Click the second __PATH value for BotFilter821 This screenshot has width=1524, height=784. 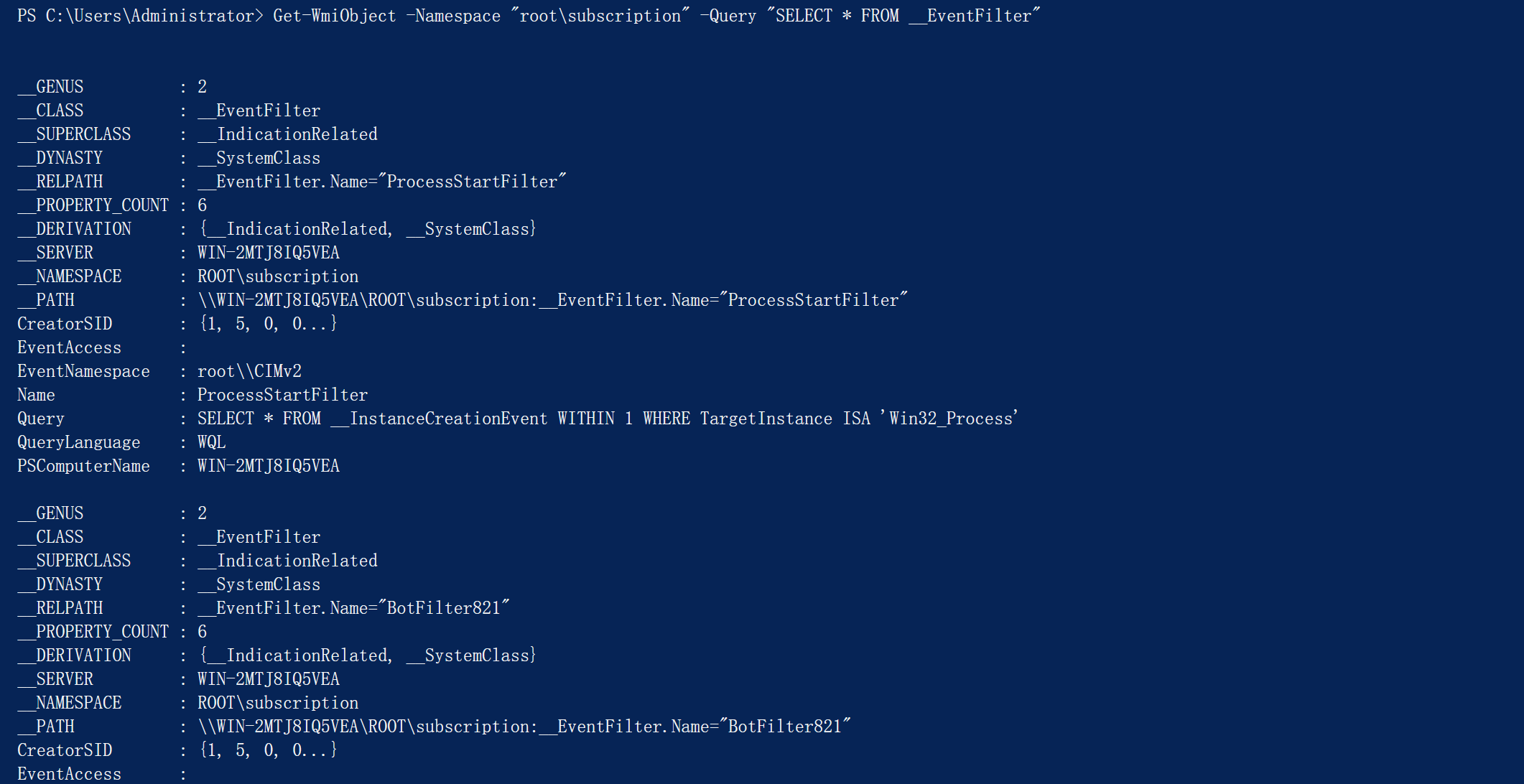(x=524, y=727)
